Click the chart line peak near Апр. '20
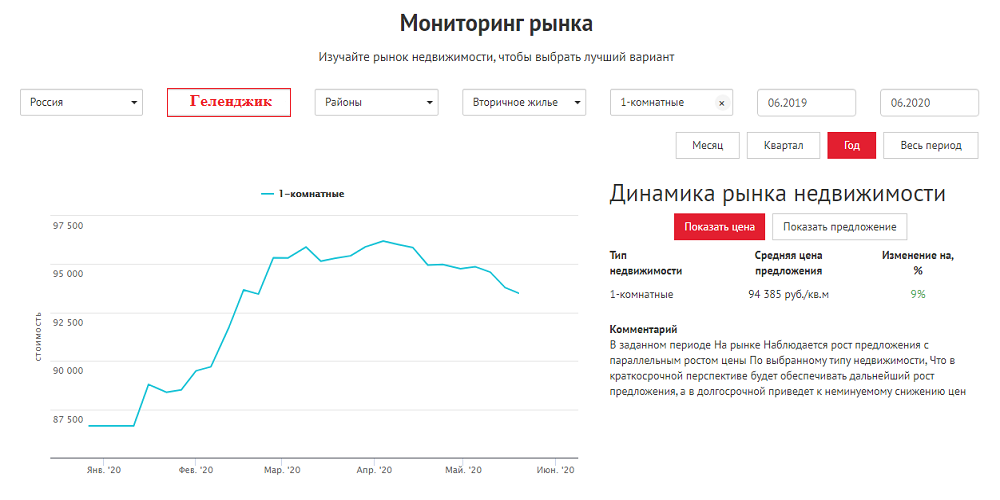Image resolution: width=1000 pixels, height=500 pixels. tap(383, 241)
